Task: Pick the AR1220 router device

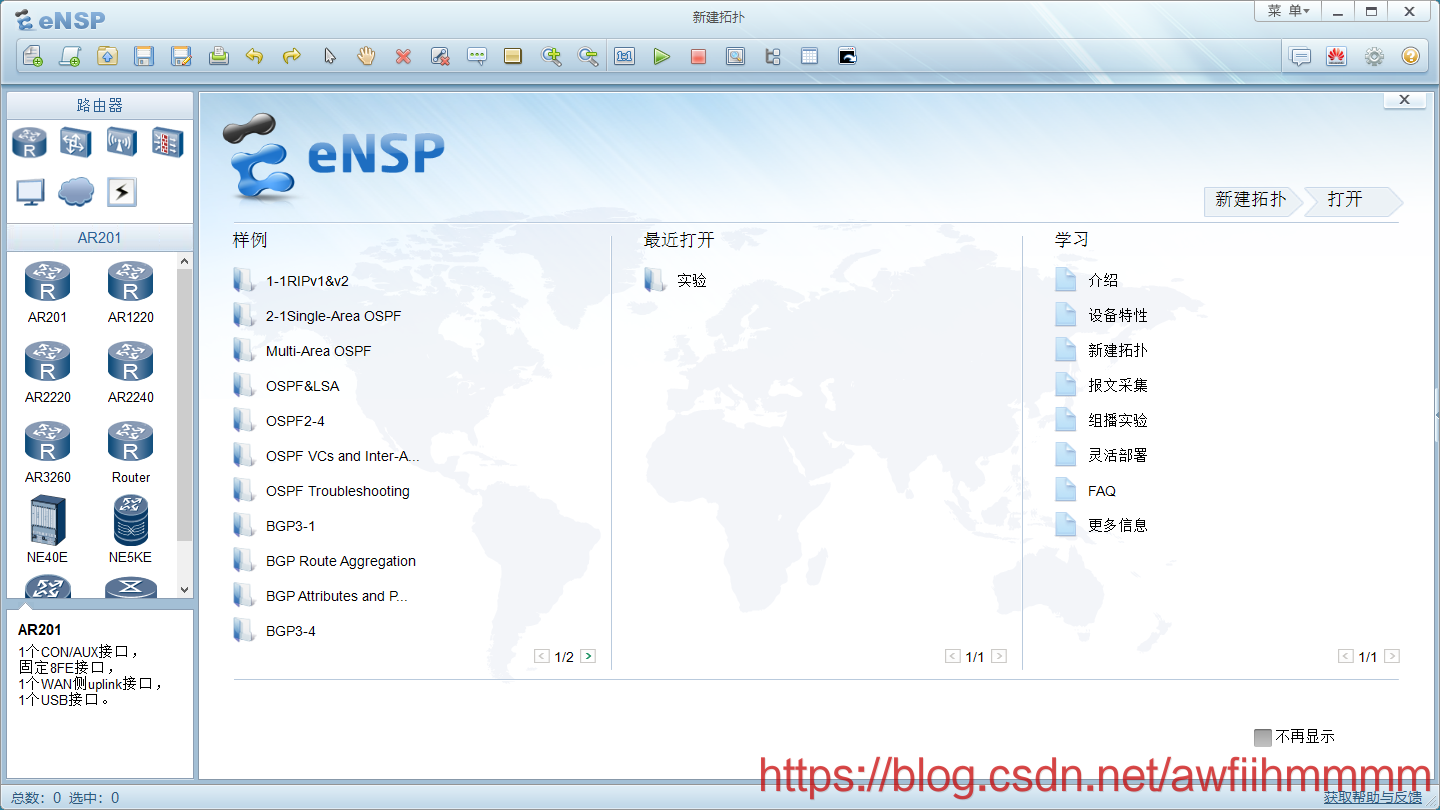Action: [x=131, y=292]
